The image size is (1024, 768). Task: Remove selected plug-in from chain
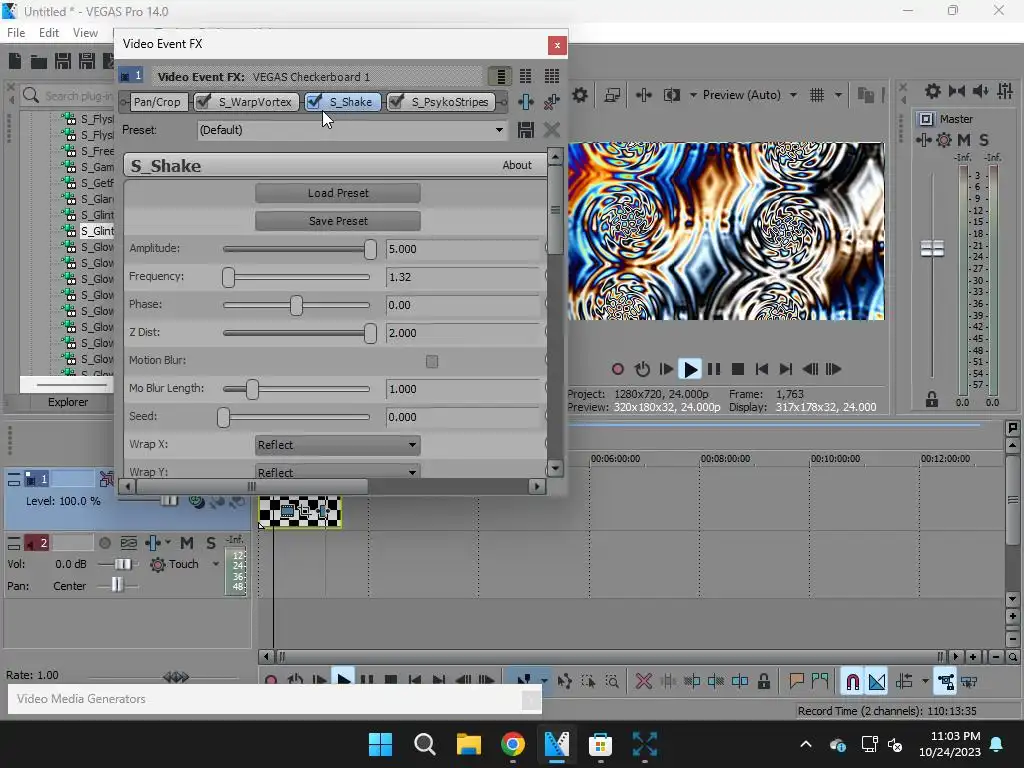(x=552, y=102)
